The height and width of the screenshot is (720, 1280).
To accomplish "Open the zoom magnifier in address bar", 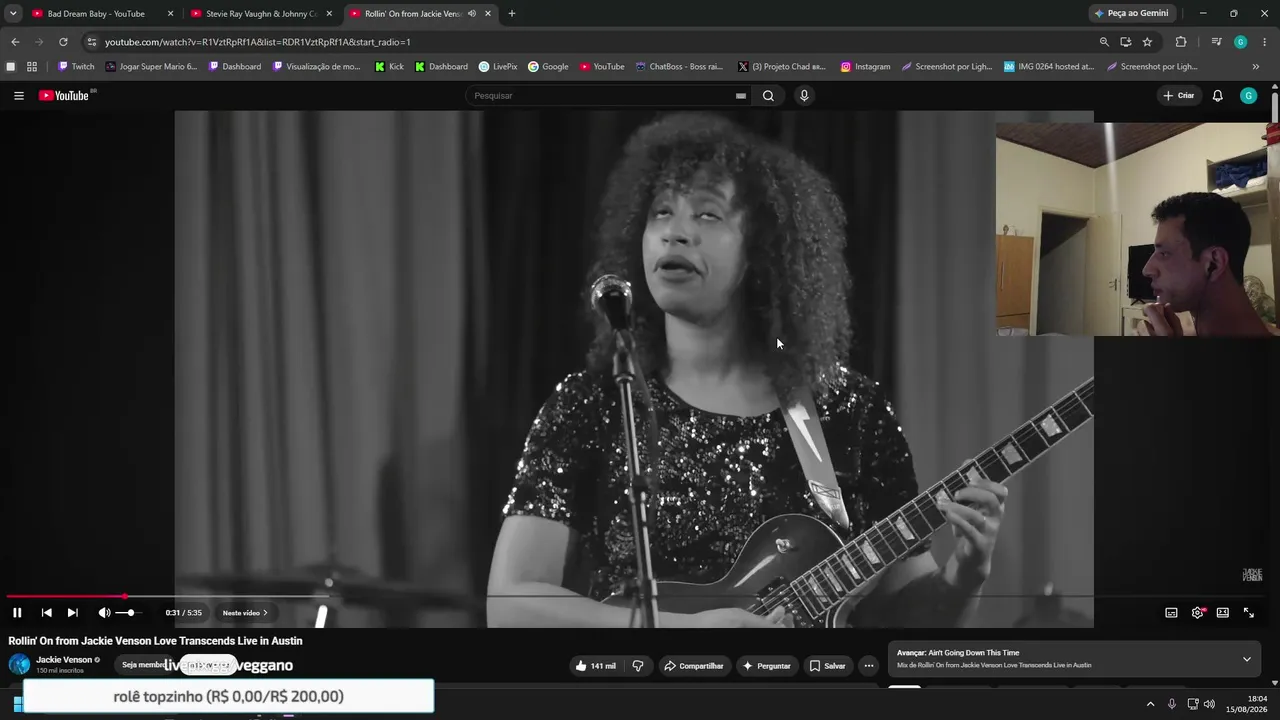I will coord(1104,42).
